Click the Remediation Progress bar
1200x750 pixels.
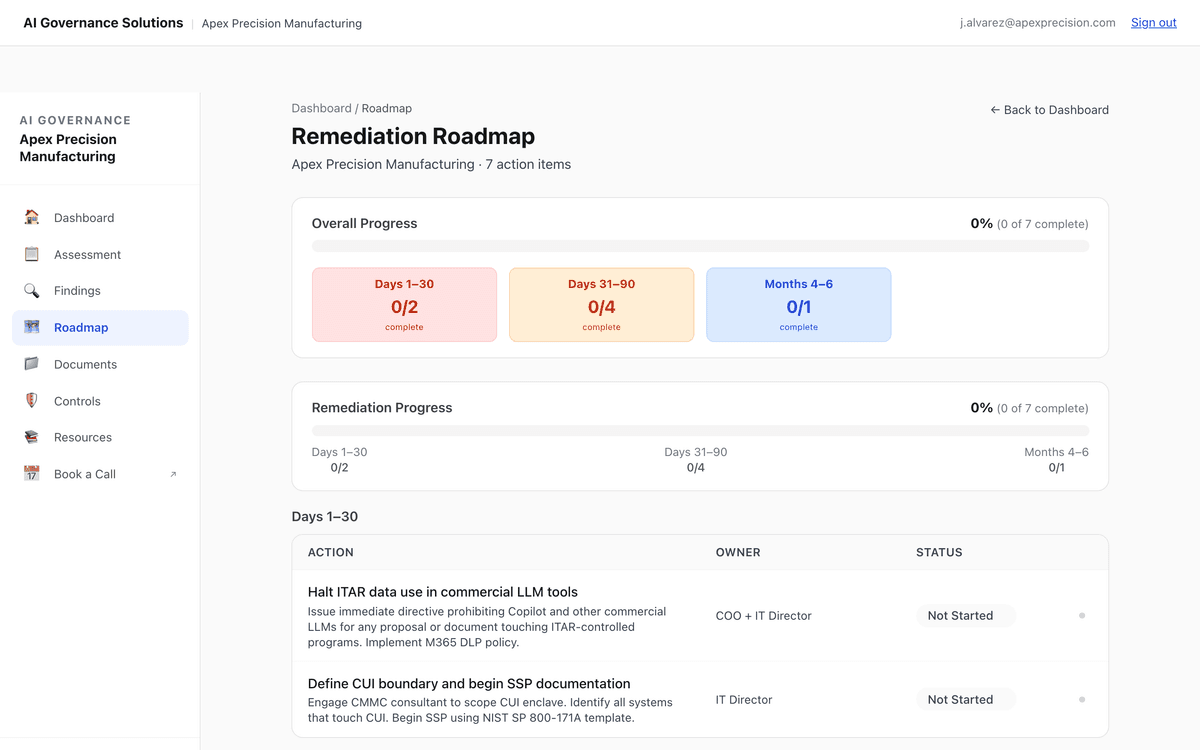click(x=700, y=430)
